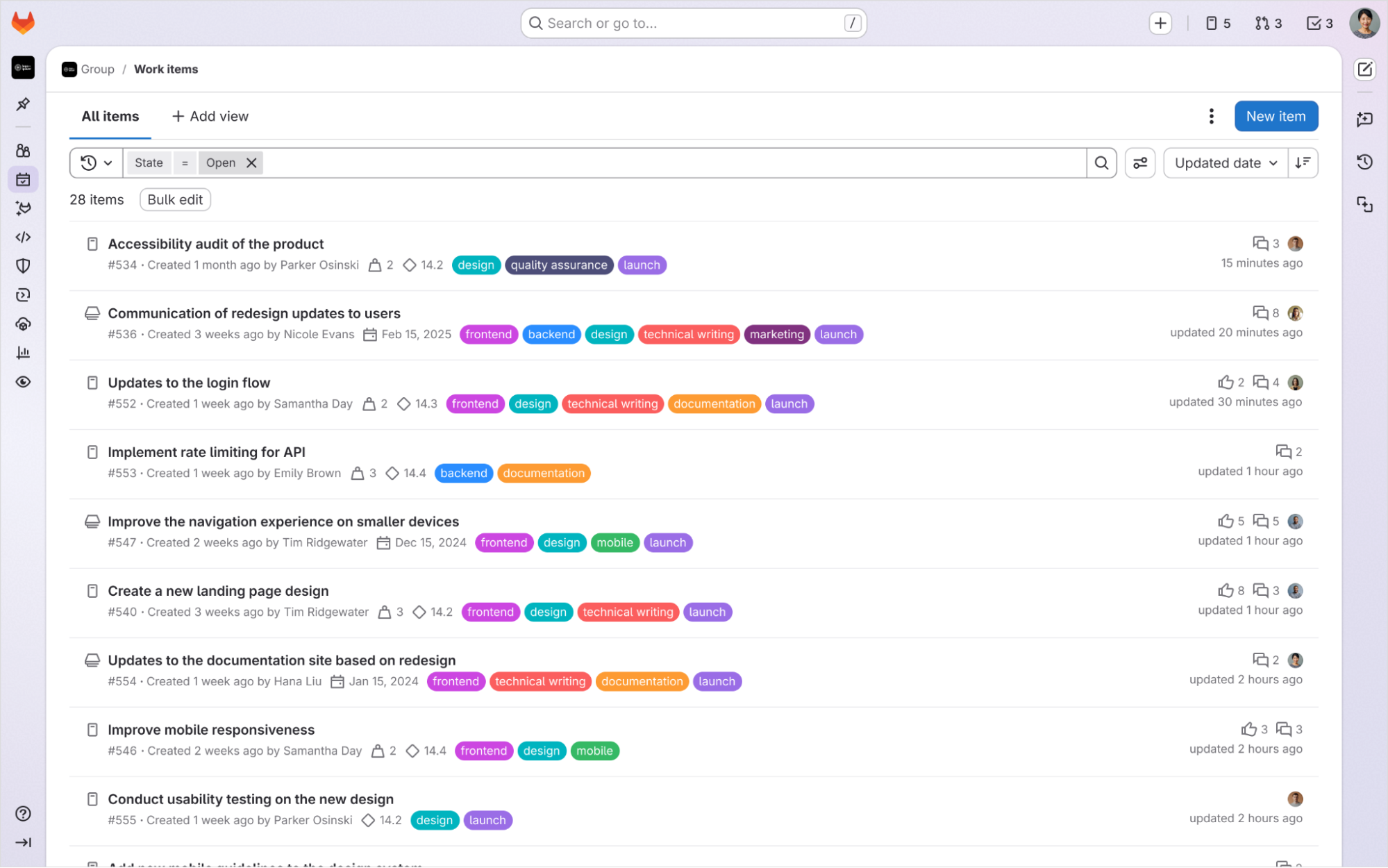Open the shield security sidebar icon
Image resolution: width=1388 pixels, height=868 pixels.
coord(23,266)
